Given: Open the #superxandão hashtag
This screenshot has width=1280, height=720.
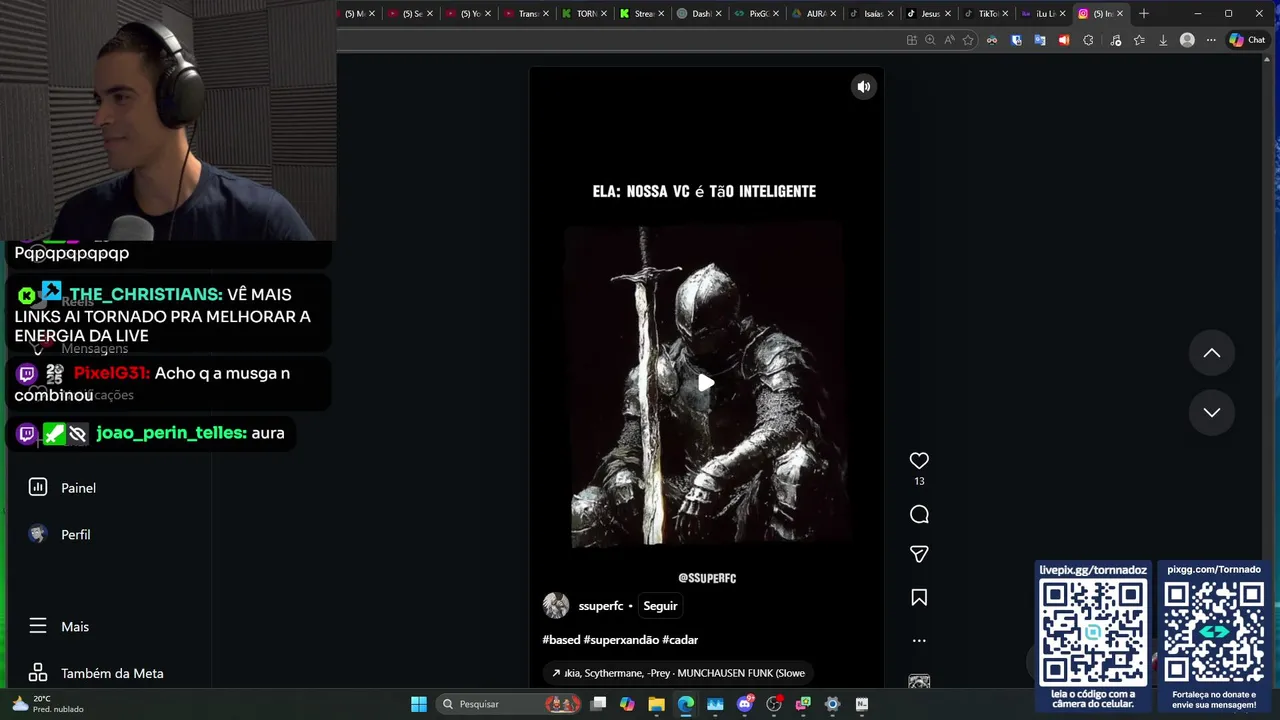Looking at the screenshot, I should [621, 640].
